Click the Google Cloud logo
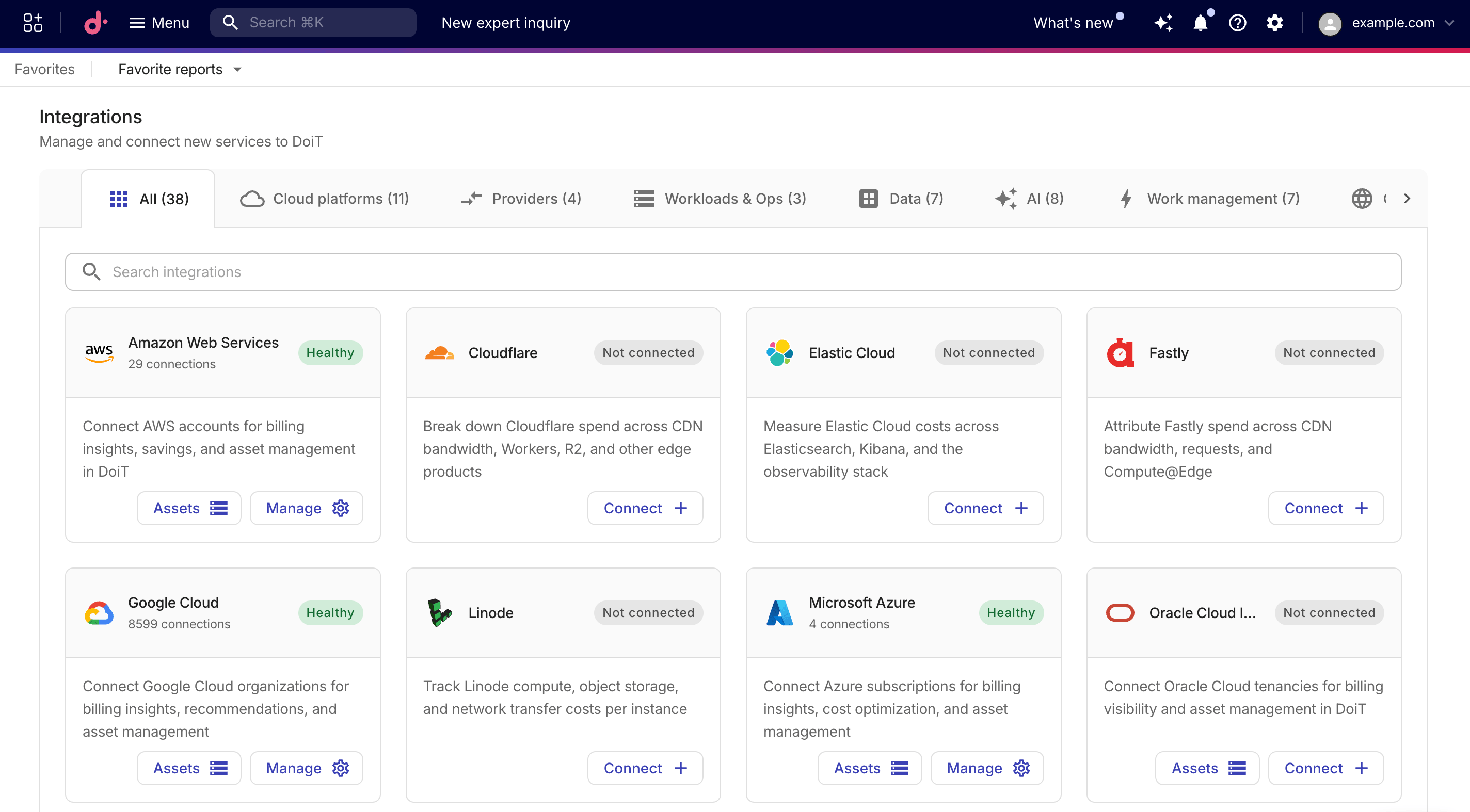This screenshot has height=812, width=1470. point(99,613)
